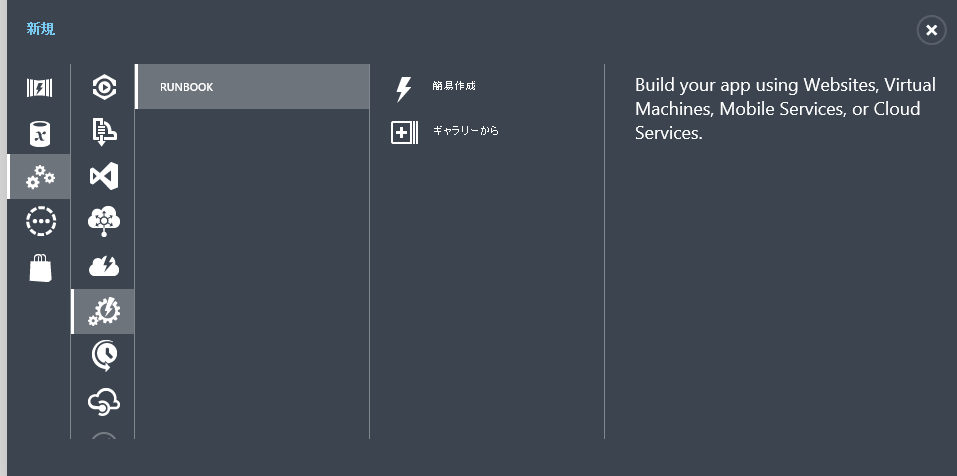Choose the ギャラリーから option label

click(465, 131)
